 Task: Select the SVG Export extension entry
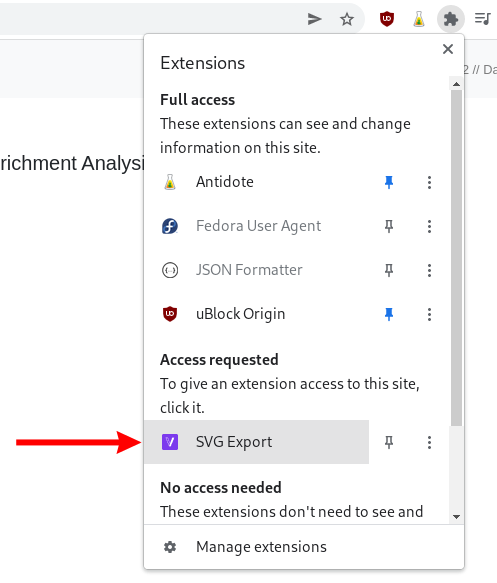pyautogui.click(x=256, y=442)
